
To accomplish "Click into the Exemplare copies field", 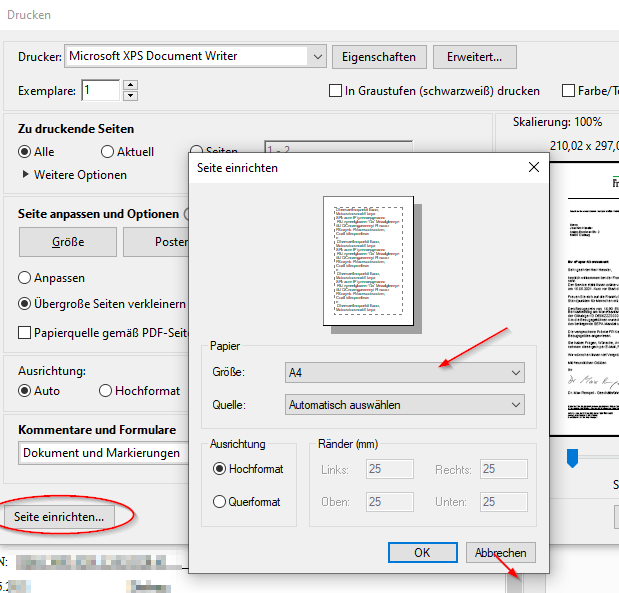I will [101, 90].
